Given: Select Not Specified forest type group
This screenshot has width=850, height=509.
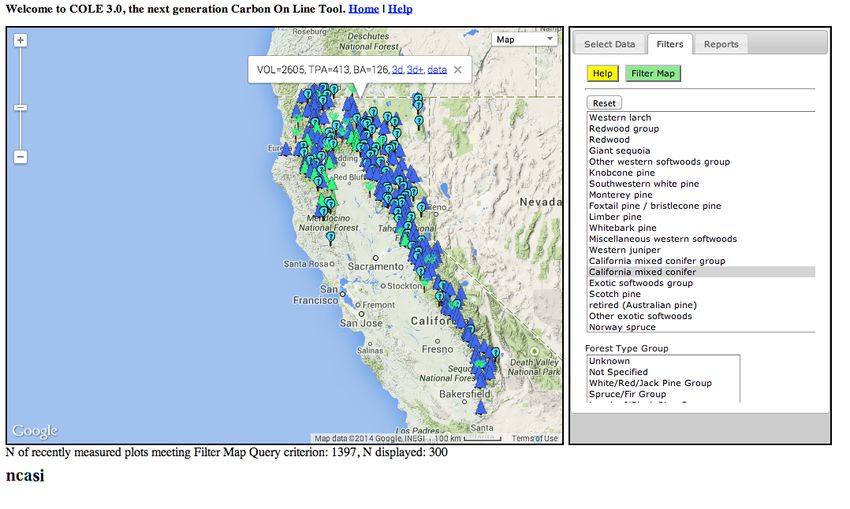Looking at the screenshot, I should 663,372.
